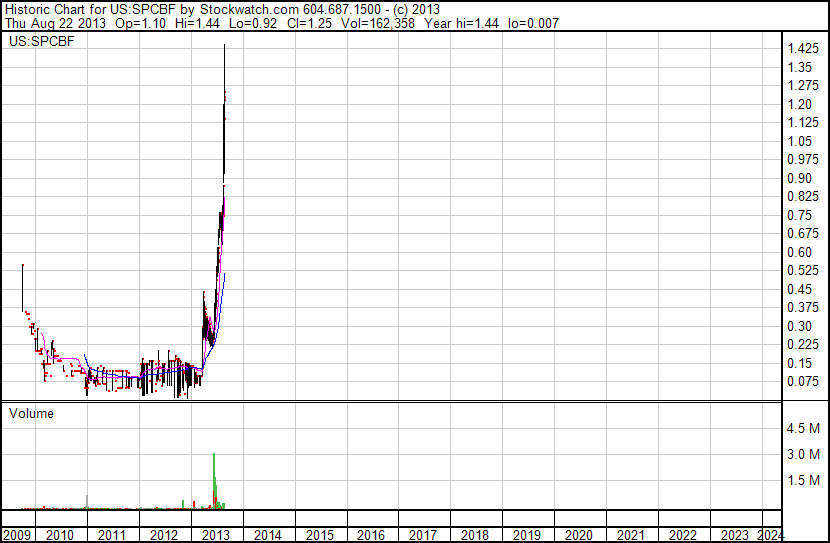Select the 2020 year marker
This screenshot has height=543, width=830.
(579, 535)
